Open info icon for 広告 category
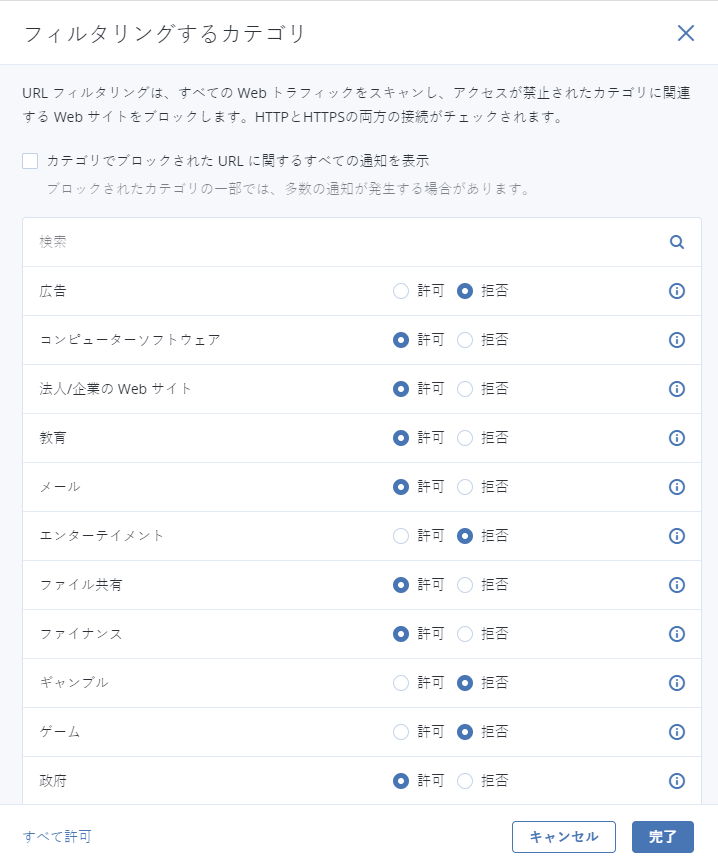The width and height of the screenshot is (718, 863). (x=676, y=291)
